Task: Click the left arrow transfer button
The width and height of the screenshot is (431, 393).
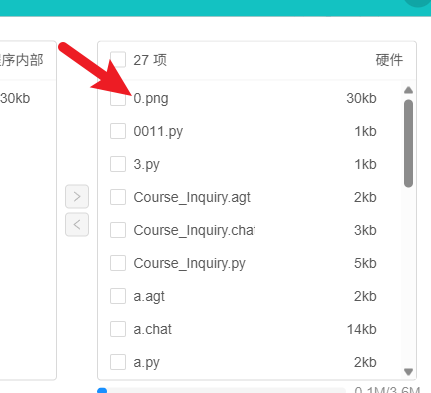Action: 77,224
